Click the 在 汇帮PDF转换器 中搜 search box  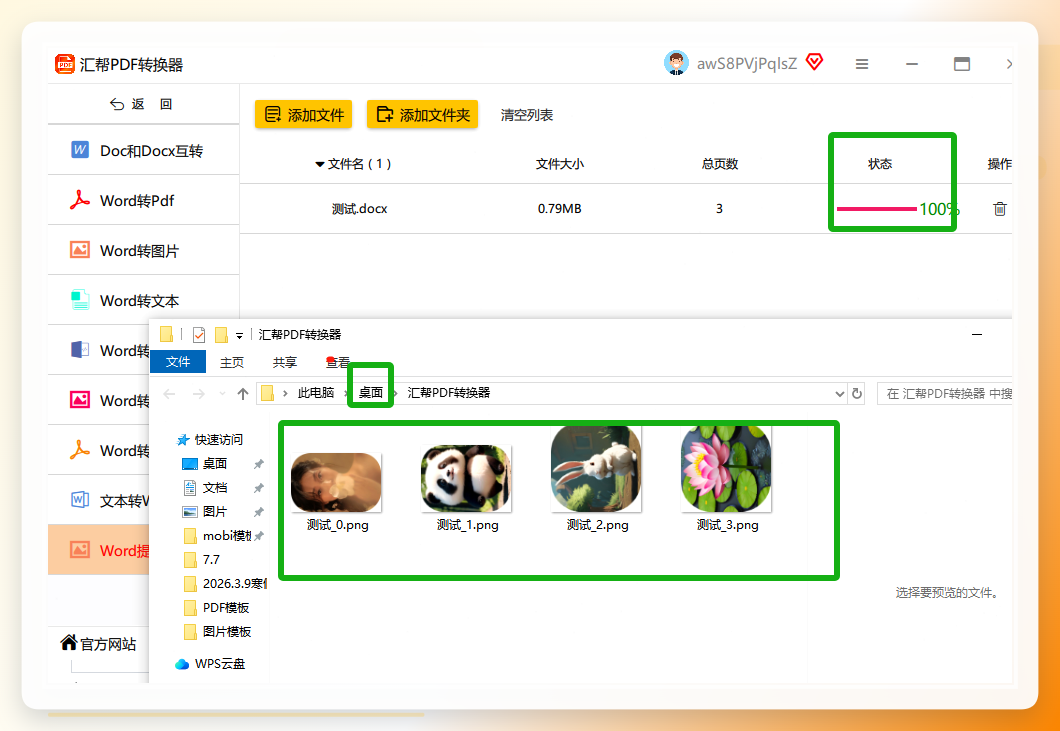[944, 393]
